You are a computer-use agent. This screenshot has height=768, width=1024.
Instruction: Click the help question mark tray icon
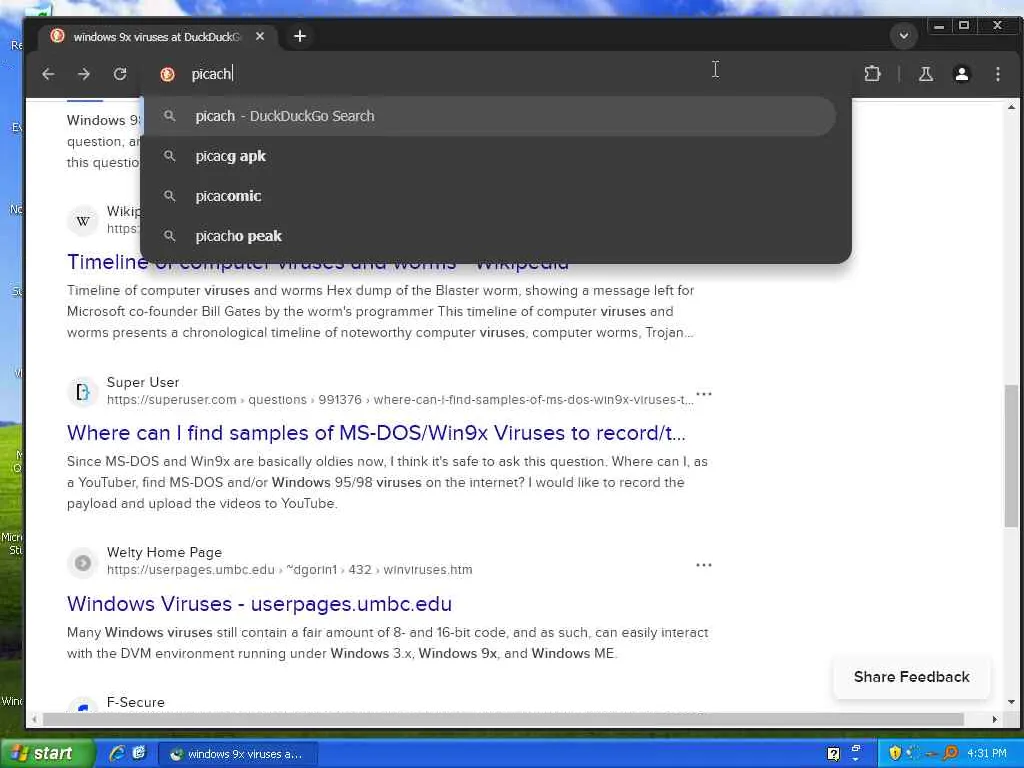[833, 754]
